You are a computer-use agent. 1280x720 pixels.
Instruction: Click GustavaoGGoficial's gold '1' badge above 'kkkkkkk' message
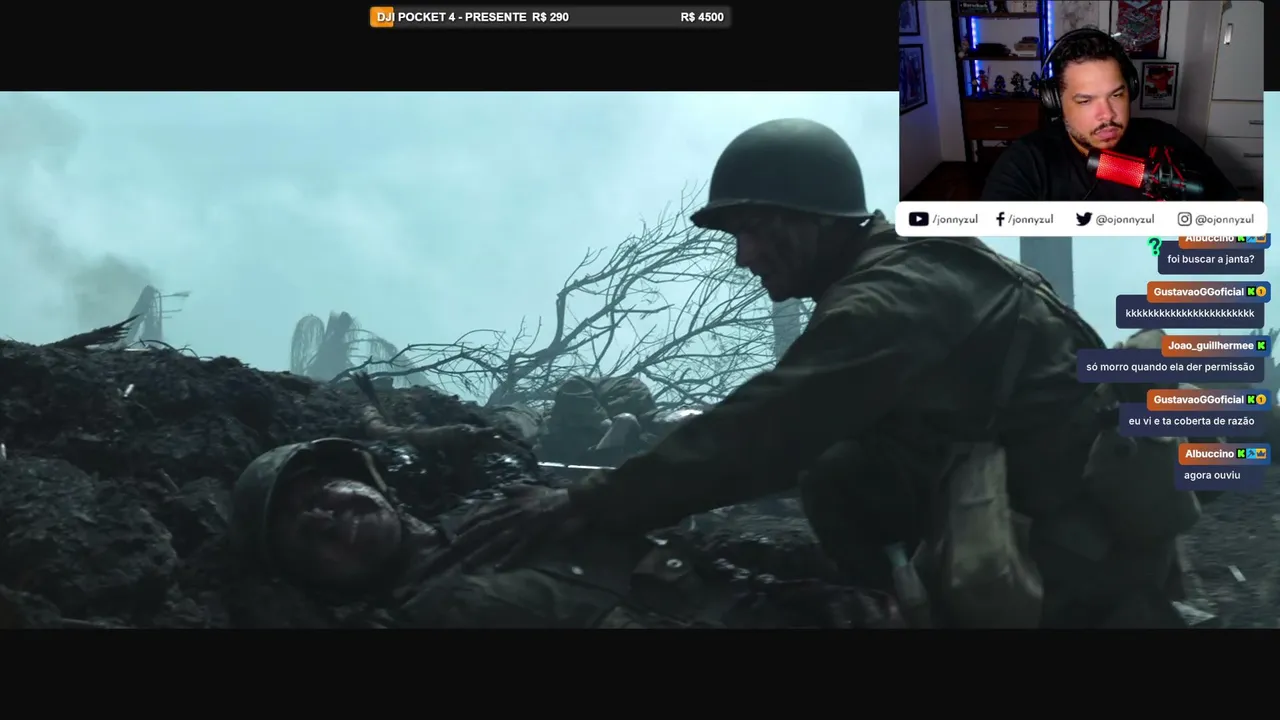[x=1261, y=292]
